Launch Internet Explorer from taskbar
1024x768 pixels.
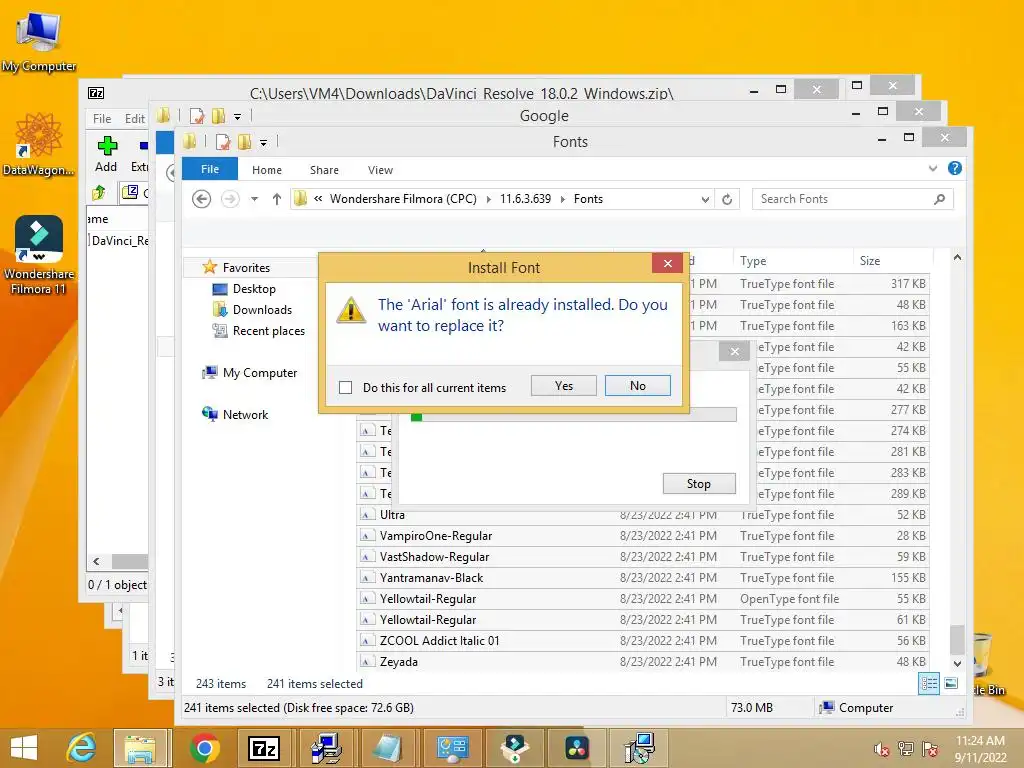pyautogui.click(x=81, y=748)
